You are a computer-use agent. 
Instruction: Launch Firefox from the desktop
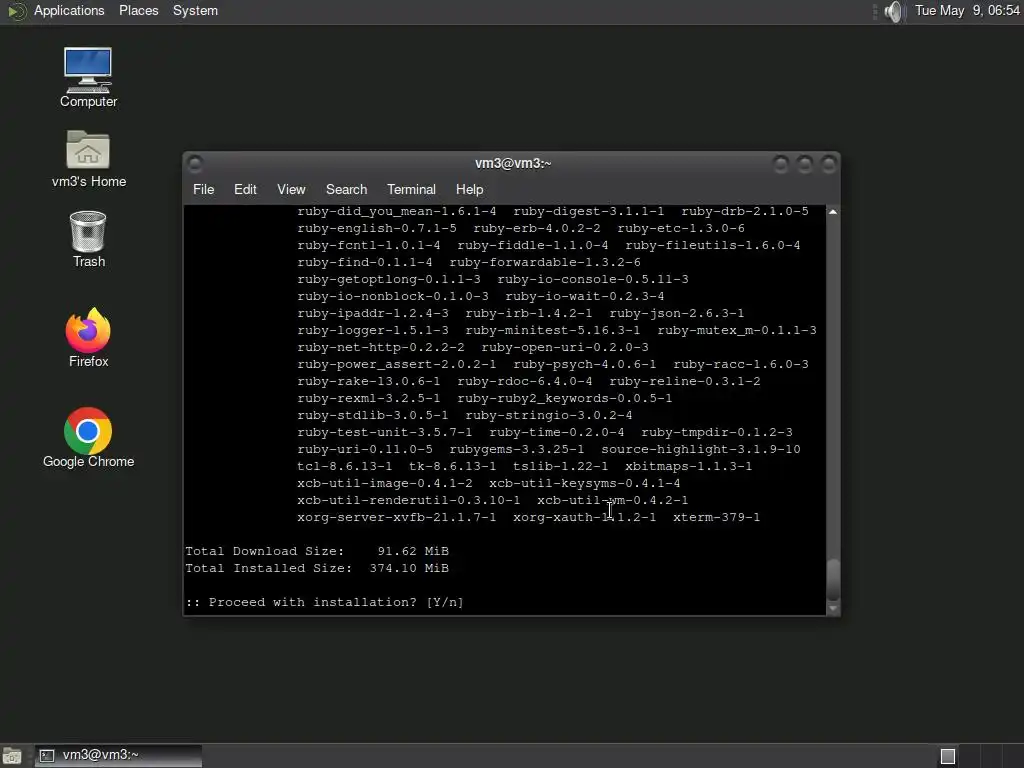pyautogui.click(x=88, y=338)
